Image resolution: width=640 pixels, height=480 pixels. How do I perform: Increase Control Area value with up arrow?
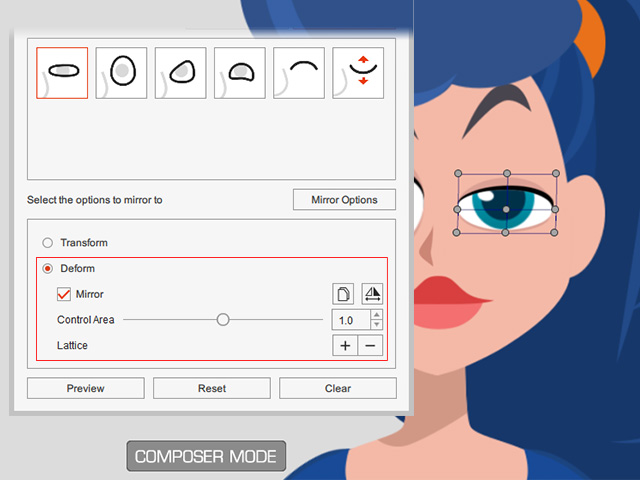pos(376,315)
